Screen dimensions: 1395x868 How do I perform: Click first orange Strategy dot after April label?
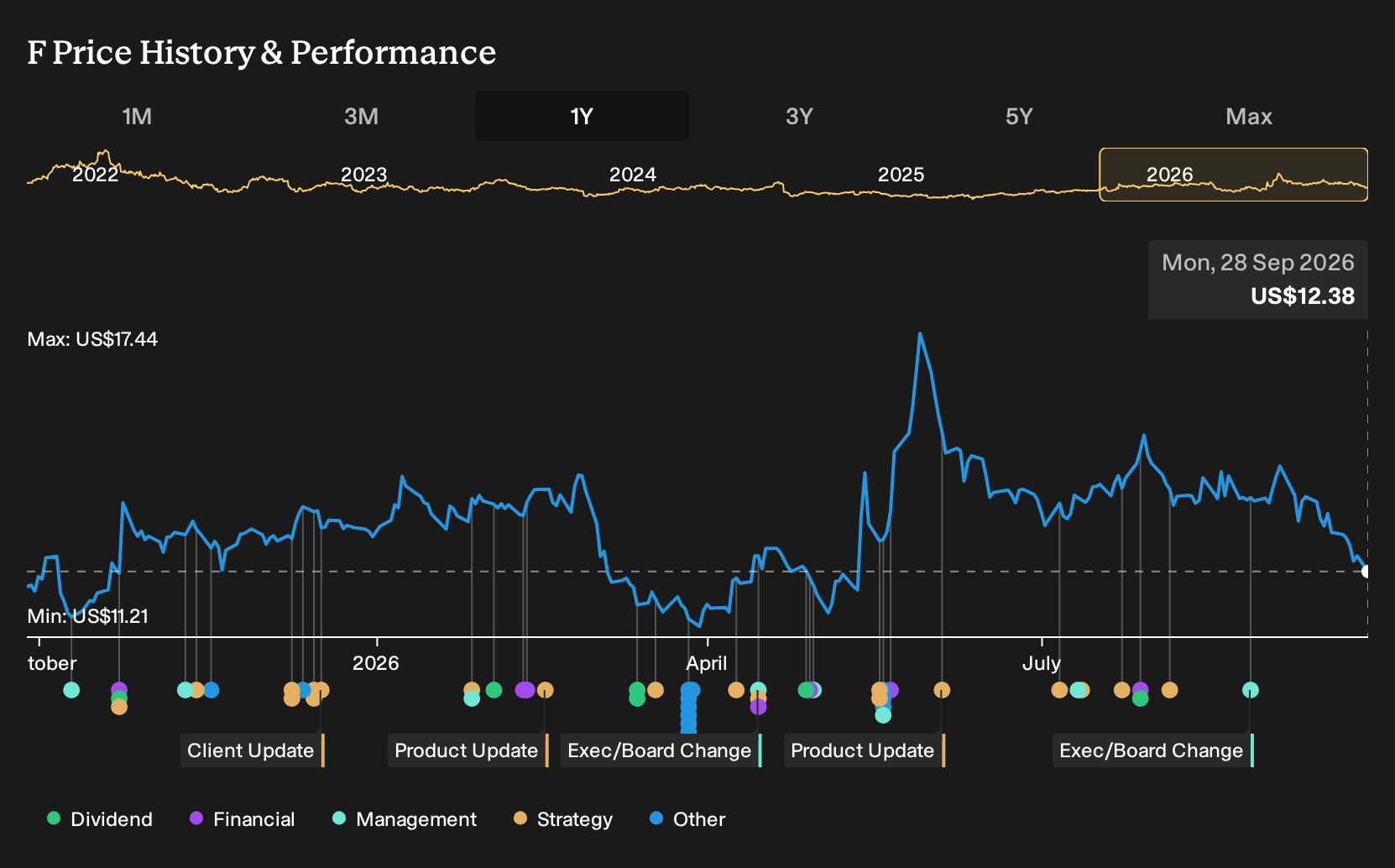(736, 690)
